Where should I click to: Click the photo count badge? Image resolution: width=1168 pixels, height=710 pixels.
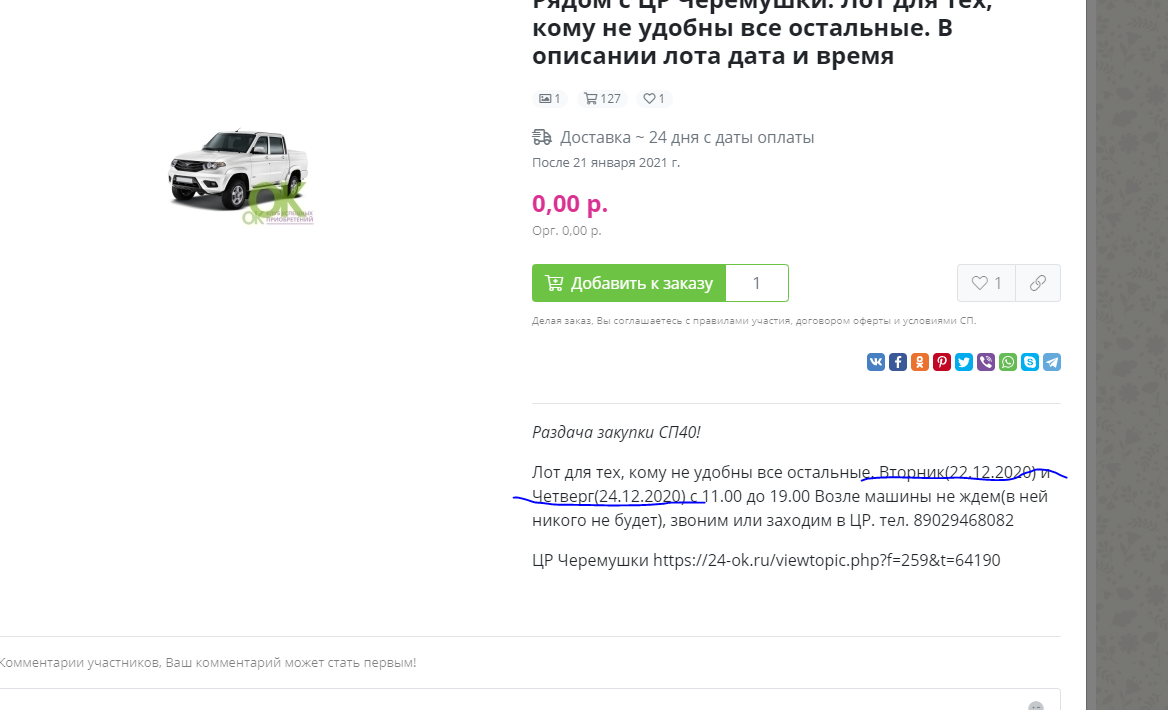point(550,98)
